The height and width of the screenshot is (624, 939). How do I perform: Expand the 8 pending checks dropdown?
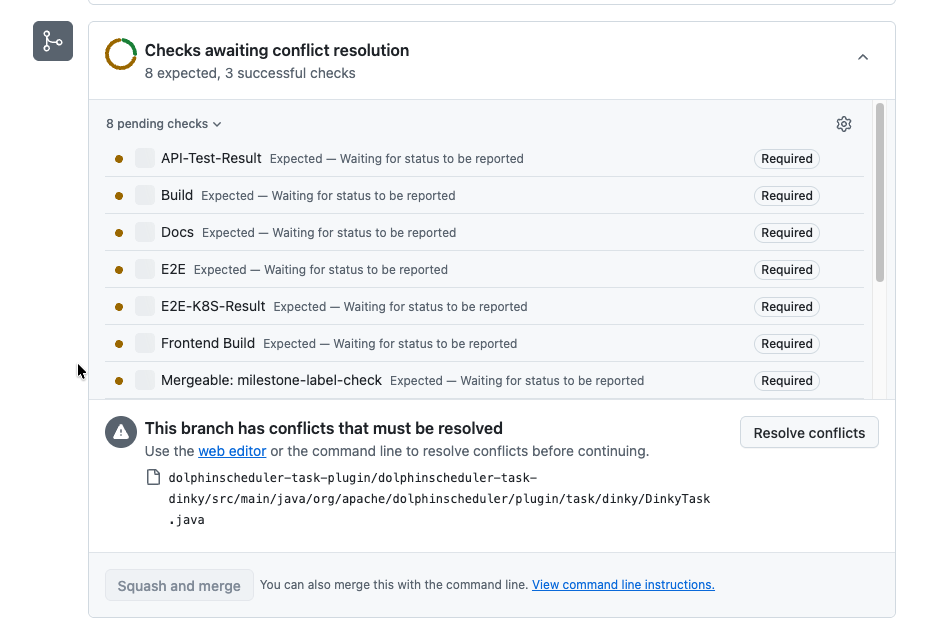click(x=164, y=124)
